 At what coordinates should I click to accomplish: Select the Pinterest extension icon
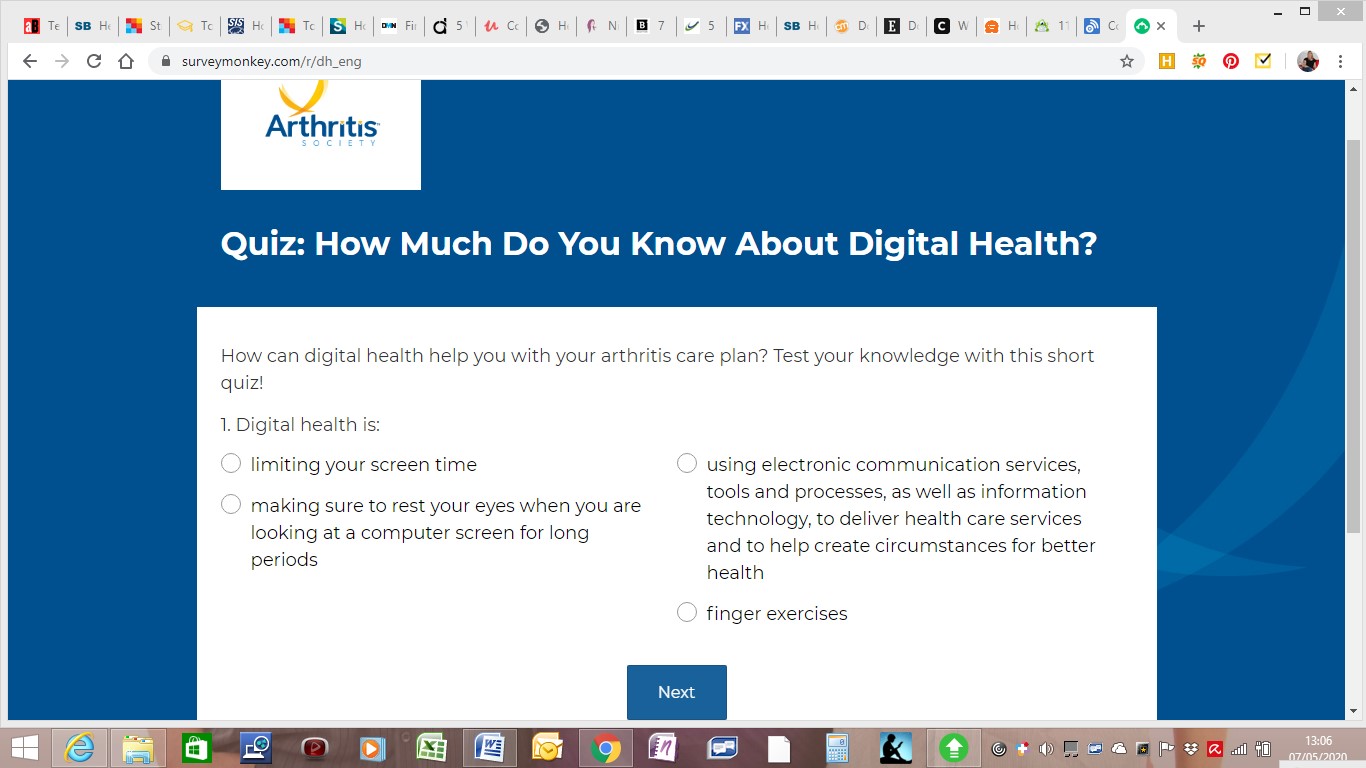[1231, 61]
